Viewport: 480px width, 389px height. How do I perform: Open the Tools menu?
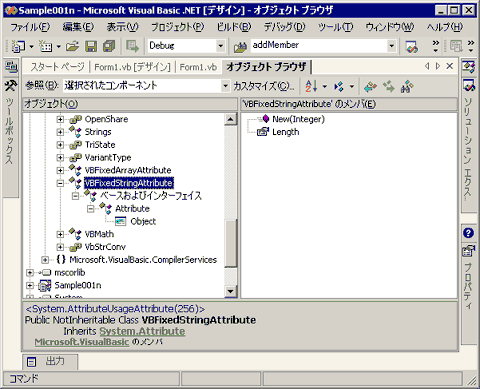tap(335, 27)
